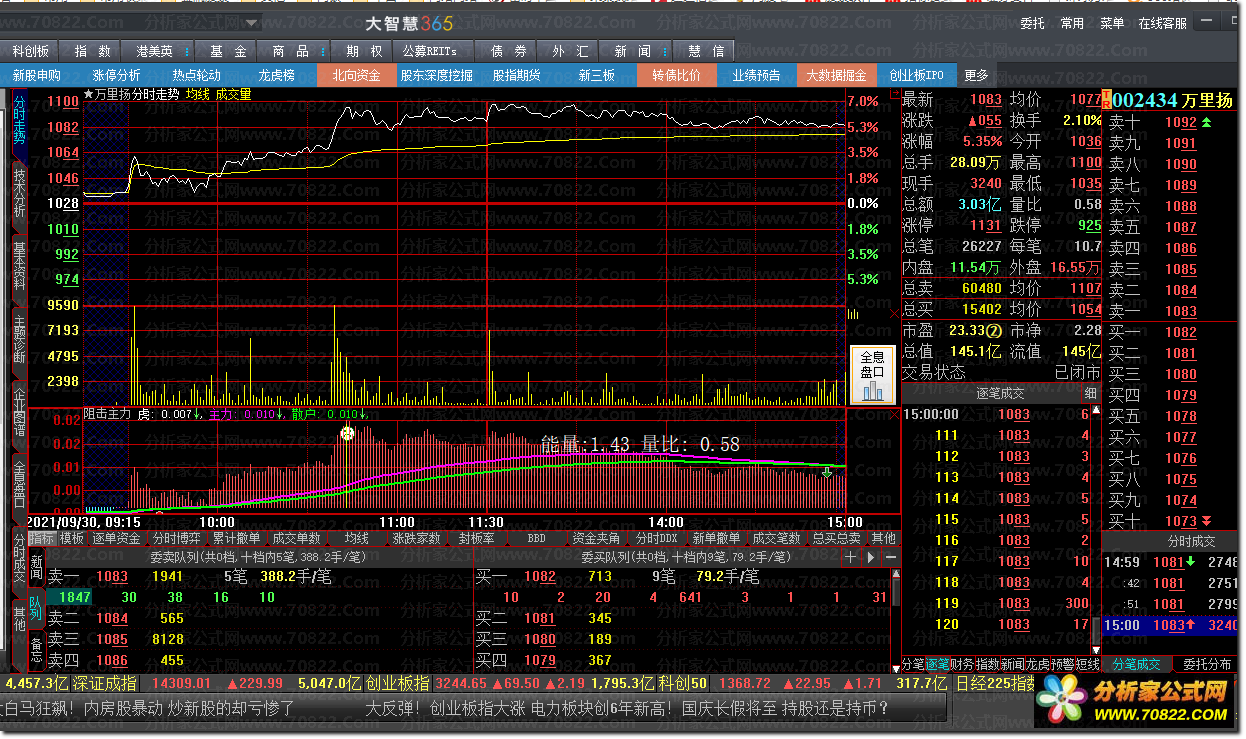This screenshot has width=1246, height=739.
Task: Open 在线客服 menu
Action: click(x=1163, y=23)
